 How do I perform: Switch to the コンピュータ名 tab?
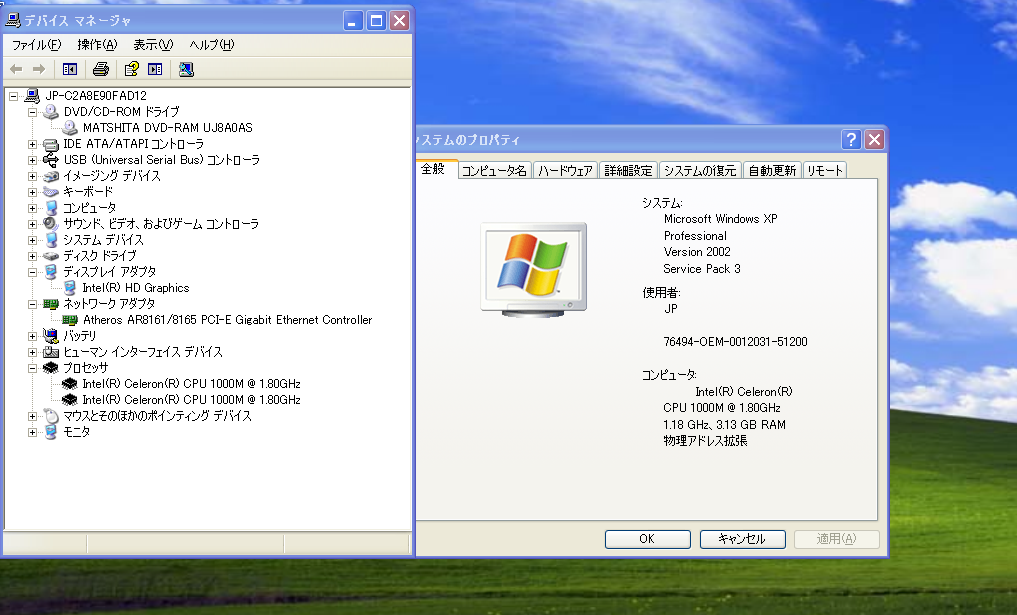tap(494, 171)
